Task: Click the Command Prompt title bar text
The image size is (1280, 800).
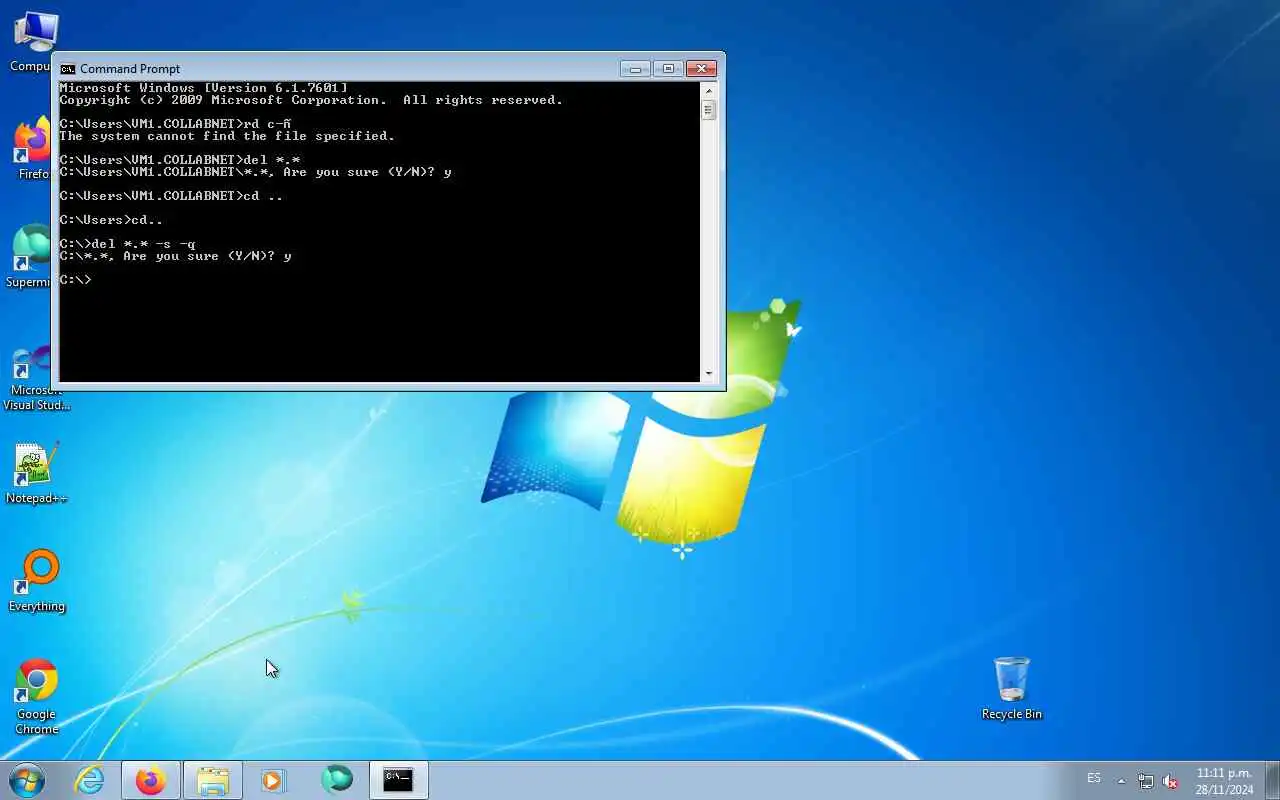Action: (x=130, y=69)
